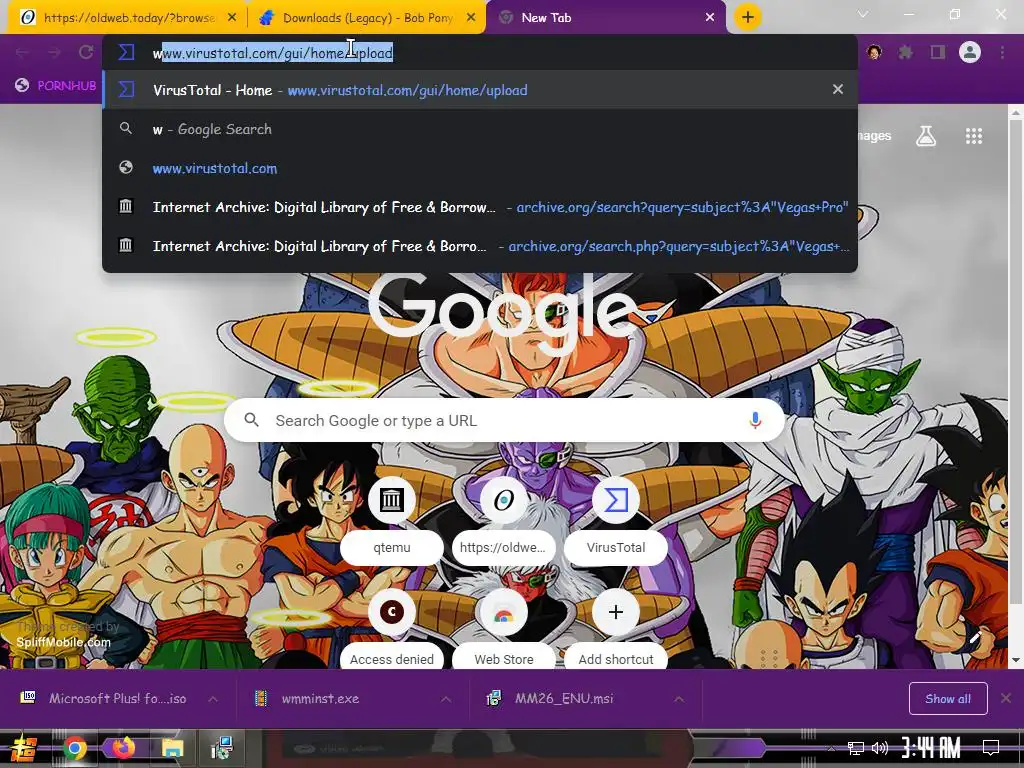Open the Chrome profile avatar
This screenshot has width=1024, height=768.
coord(970,52)
